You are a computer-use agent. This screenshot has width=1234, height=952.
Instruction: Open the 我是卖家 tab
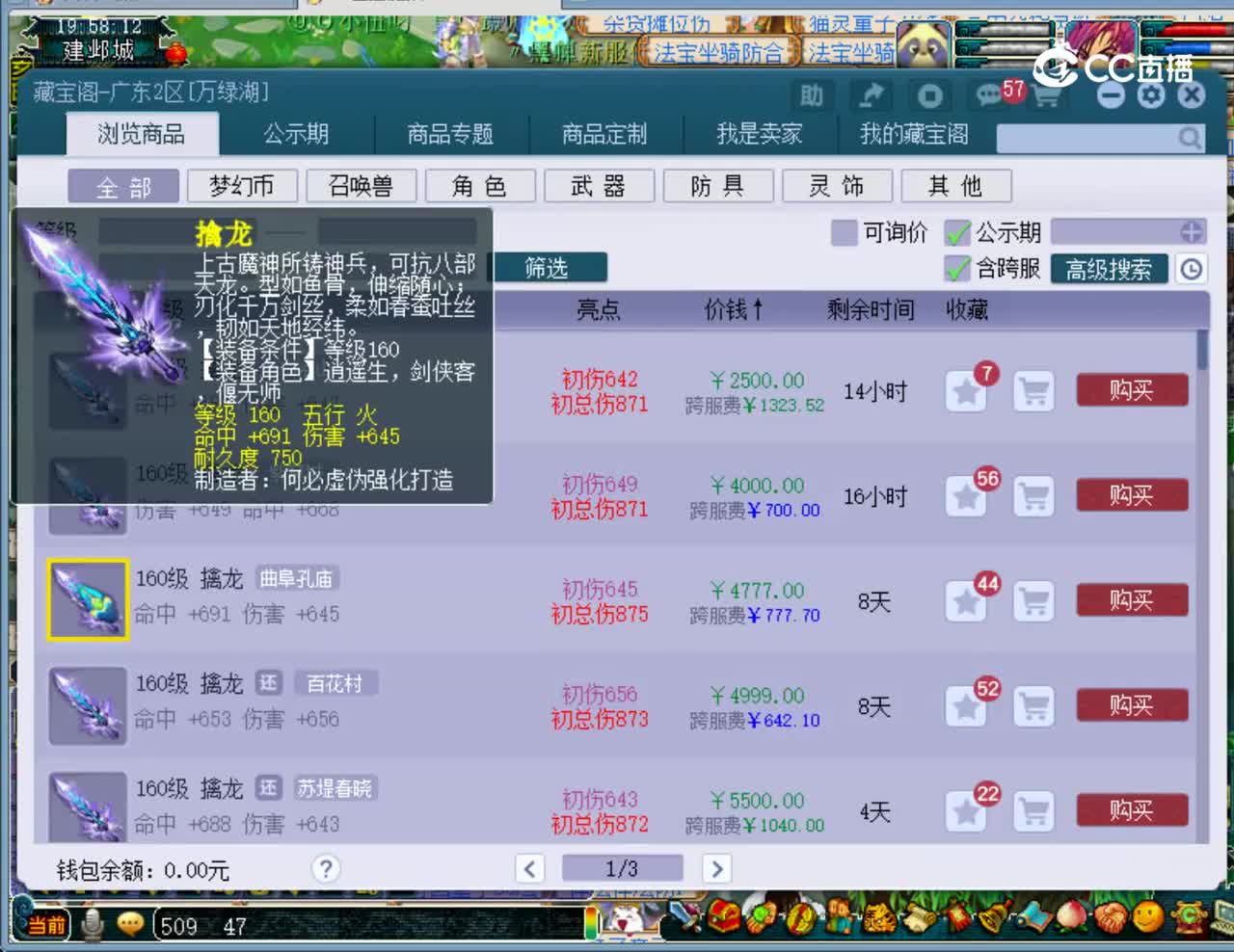pyautogui.click(x=759, y=134)
